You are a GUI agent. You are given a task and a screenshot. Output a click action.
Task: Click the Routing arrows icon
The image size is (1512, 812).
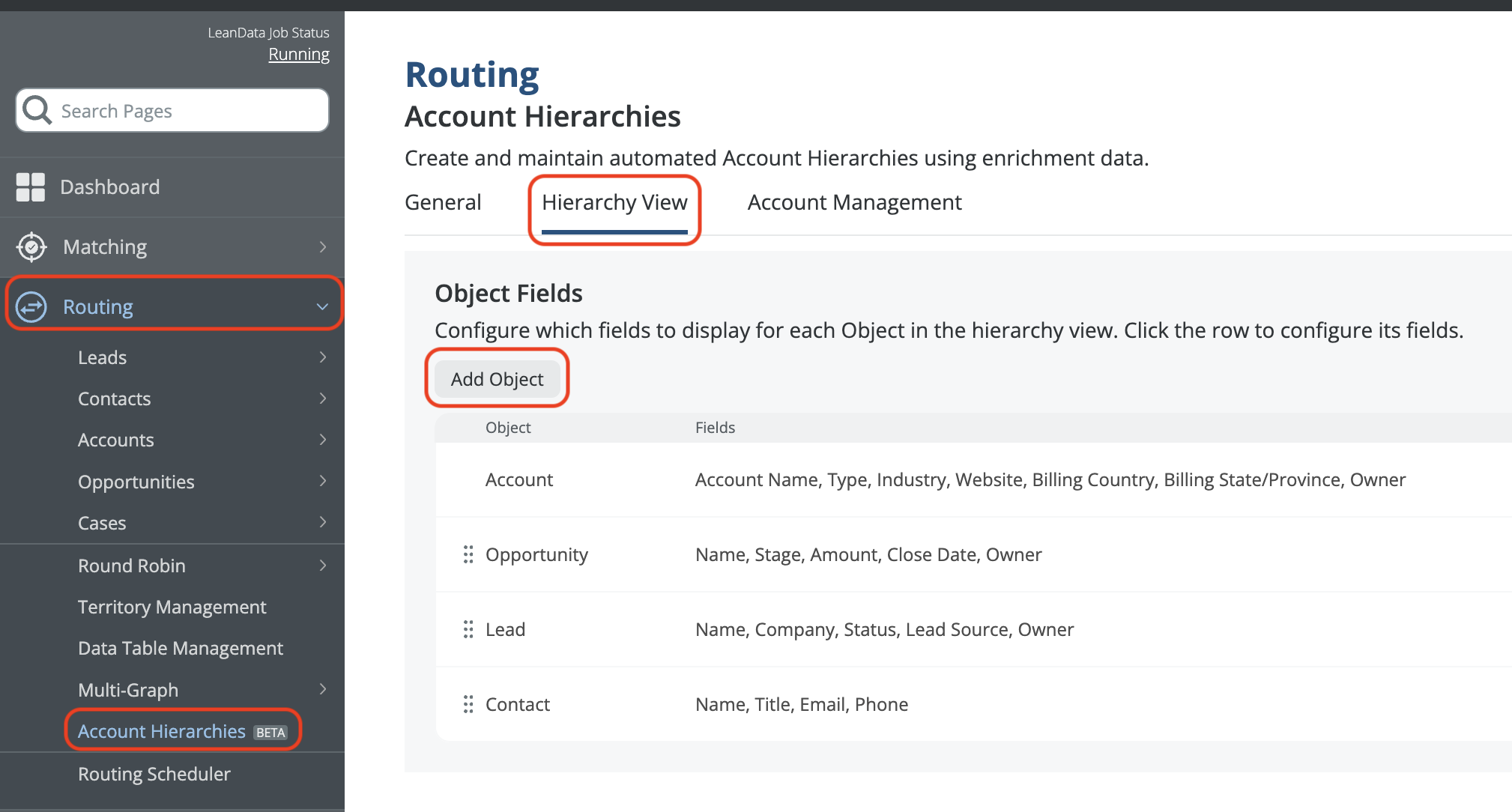(31, 307)
